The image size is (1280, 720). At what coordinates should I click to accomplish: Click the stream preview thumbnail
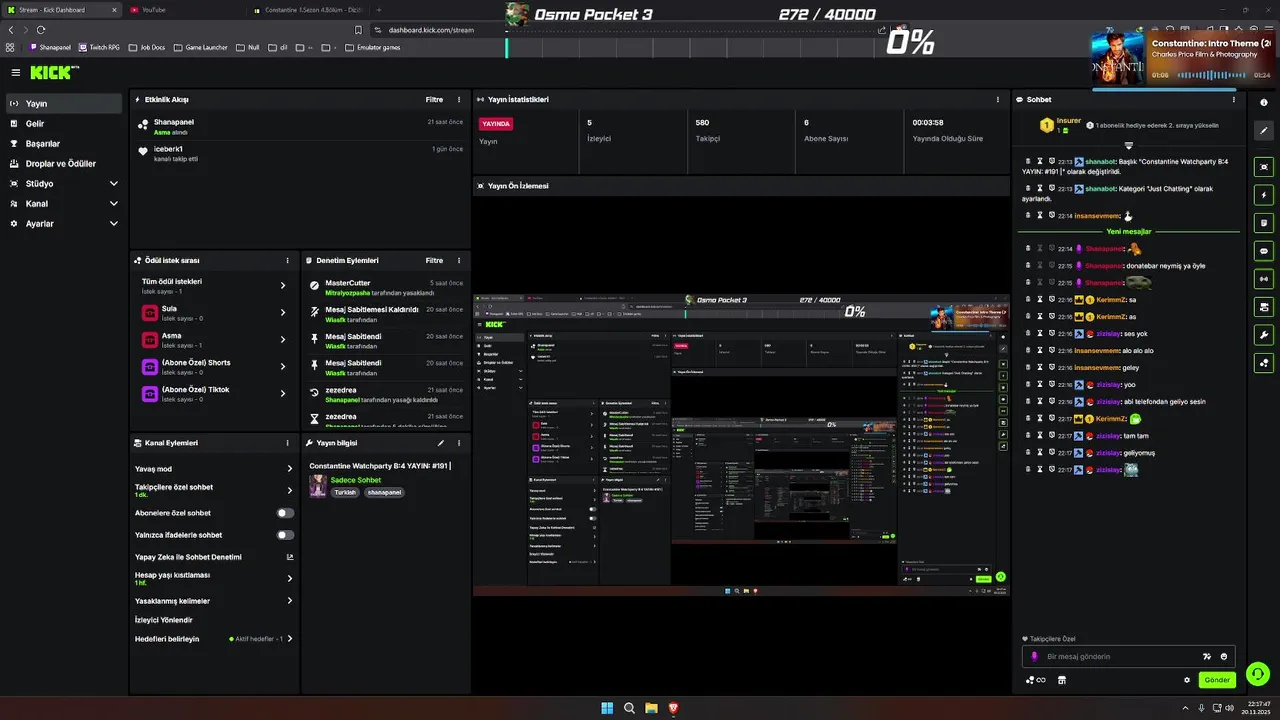click(741, 445)
